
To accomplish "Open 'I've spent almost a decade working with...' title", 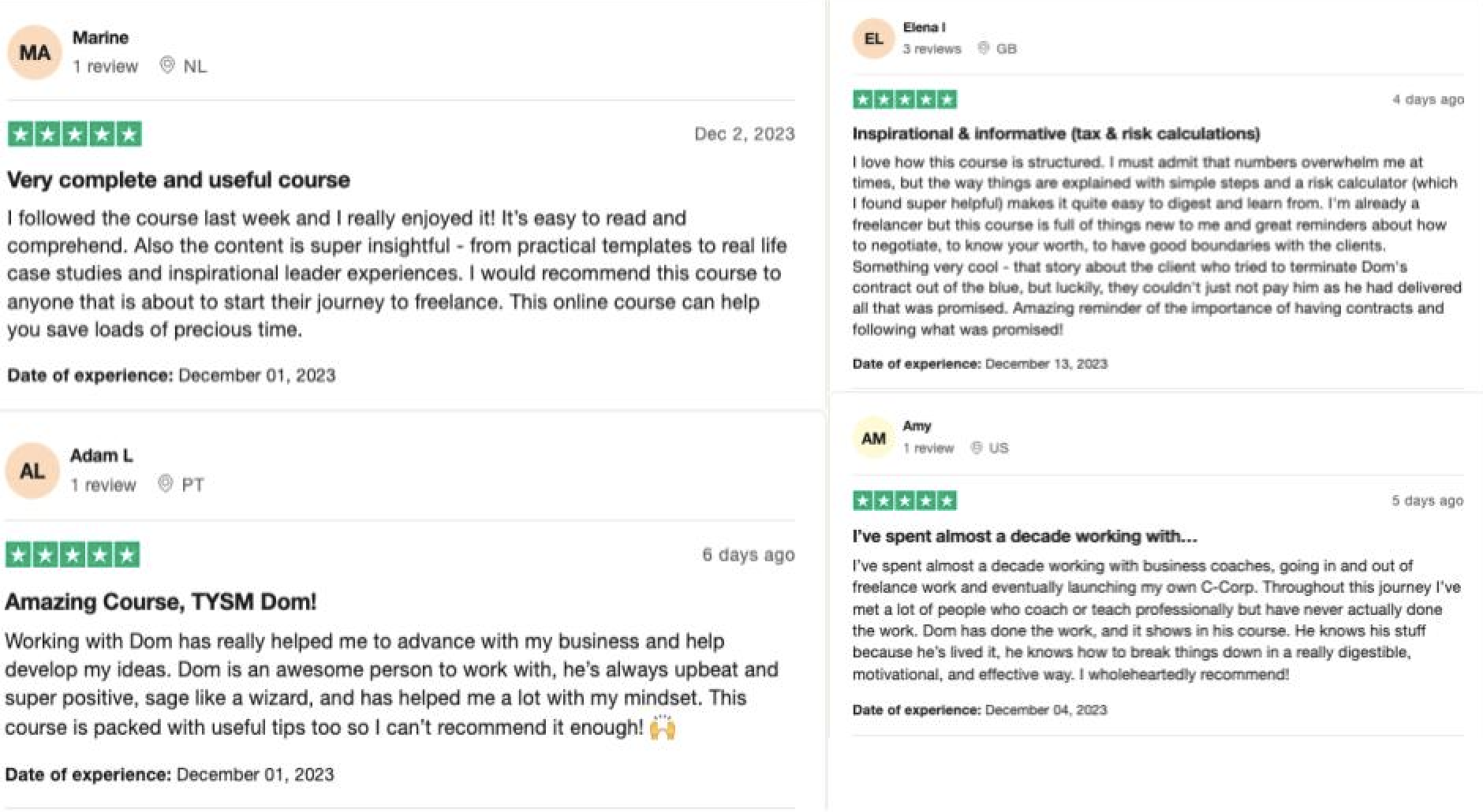I will (x=1025, y=536).
